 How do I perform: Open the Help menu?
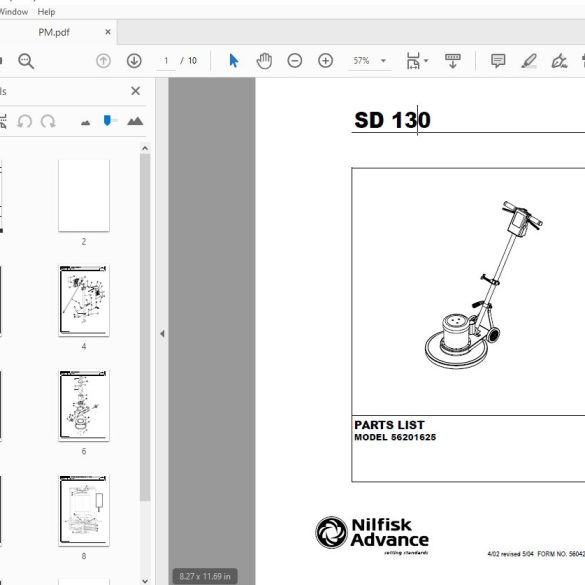tap(46, 12)
